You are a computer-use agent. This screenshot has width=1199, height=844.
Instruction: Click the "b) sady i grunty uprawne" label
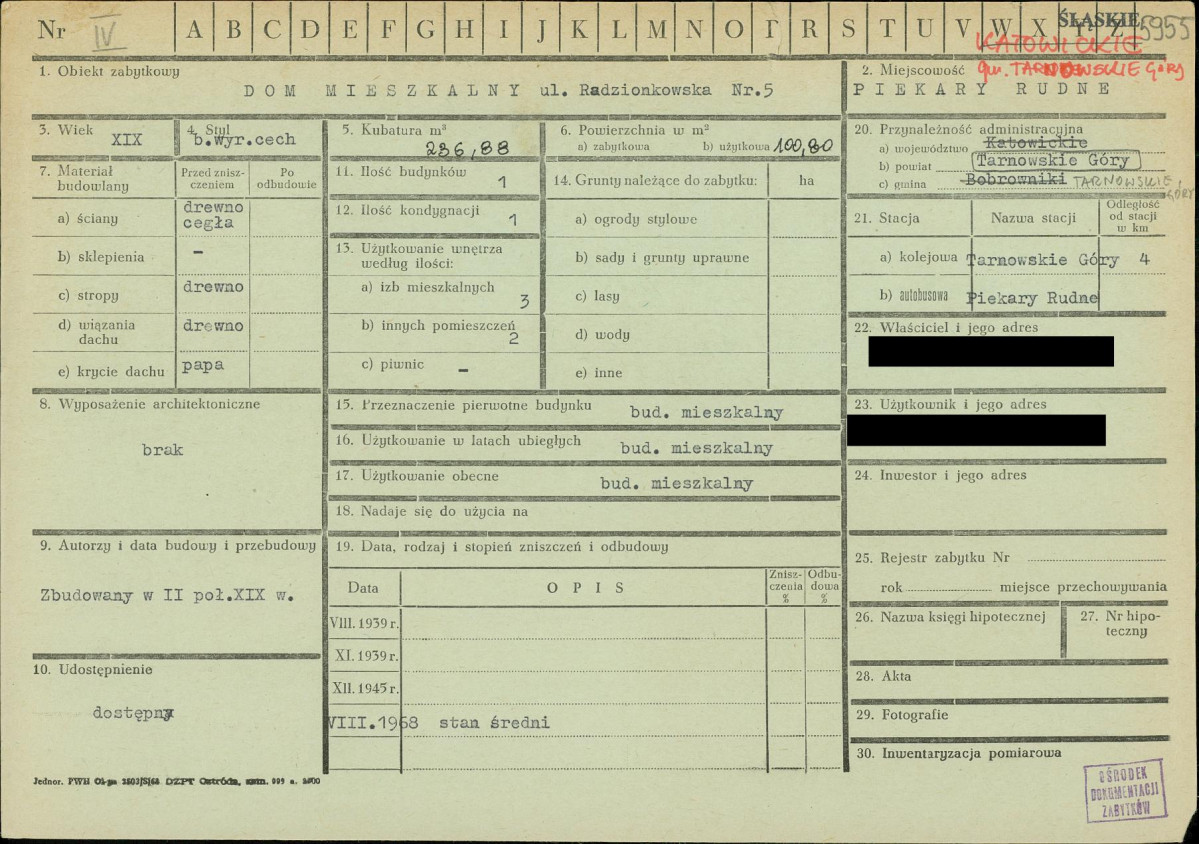661,258
